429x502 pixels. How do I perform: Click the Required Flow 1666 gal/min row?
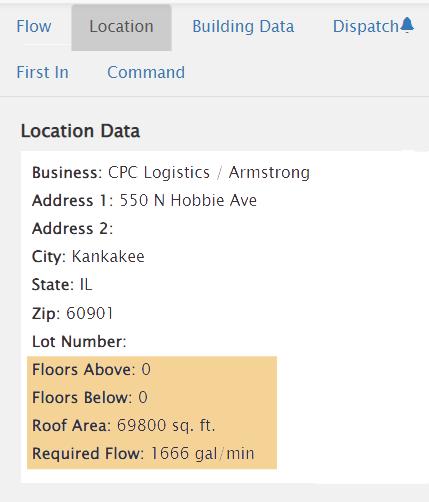(152, 454)
